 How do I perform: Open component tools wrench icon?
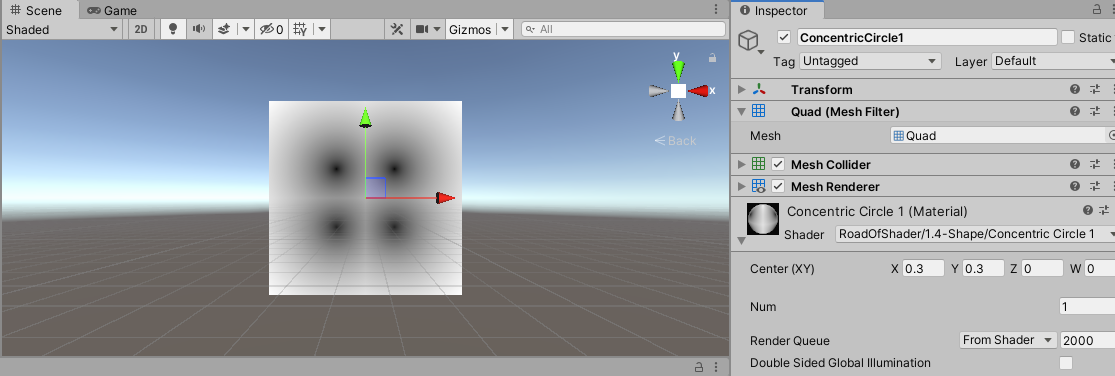(398, 29)
